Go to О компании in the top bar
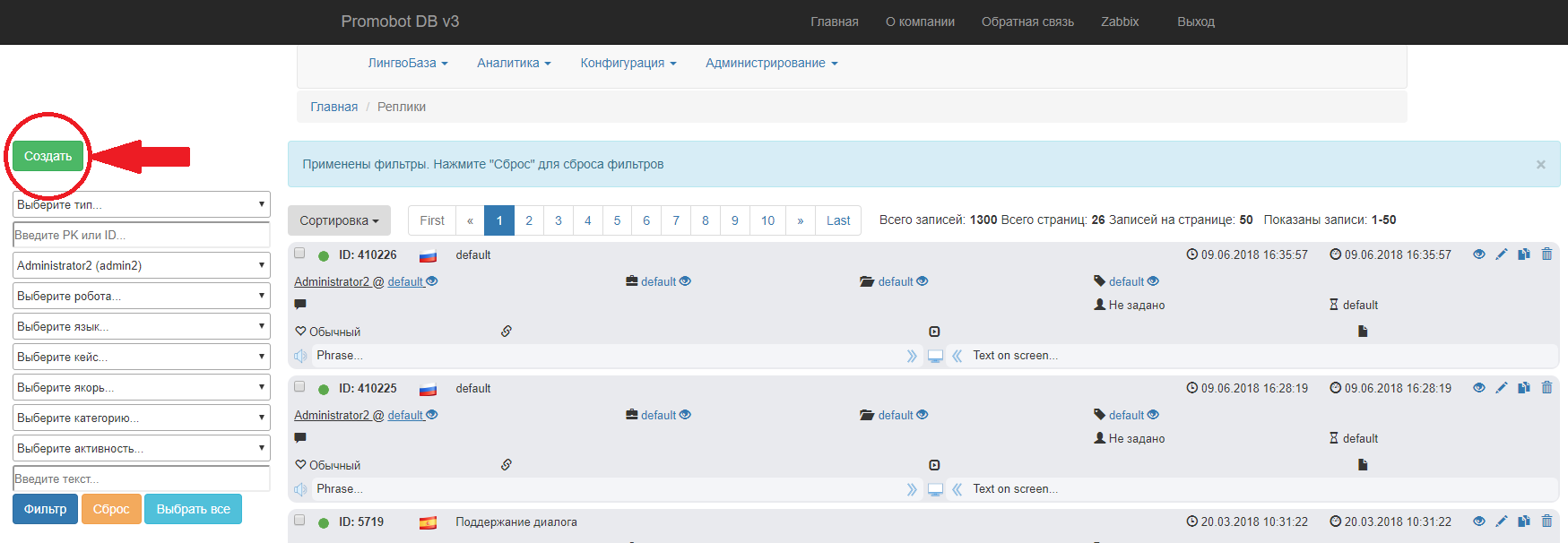Image resolution: width=1568 pixels, height=543 pixels. (920, 22)
